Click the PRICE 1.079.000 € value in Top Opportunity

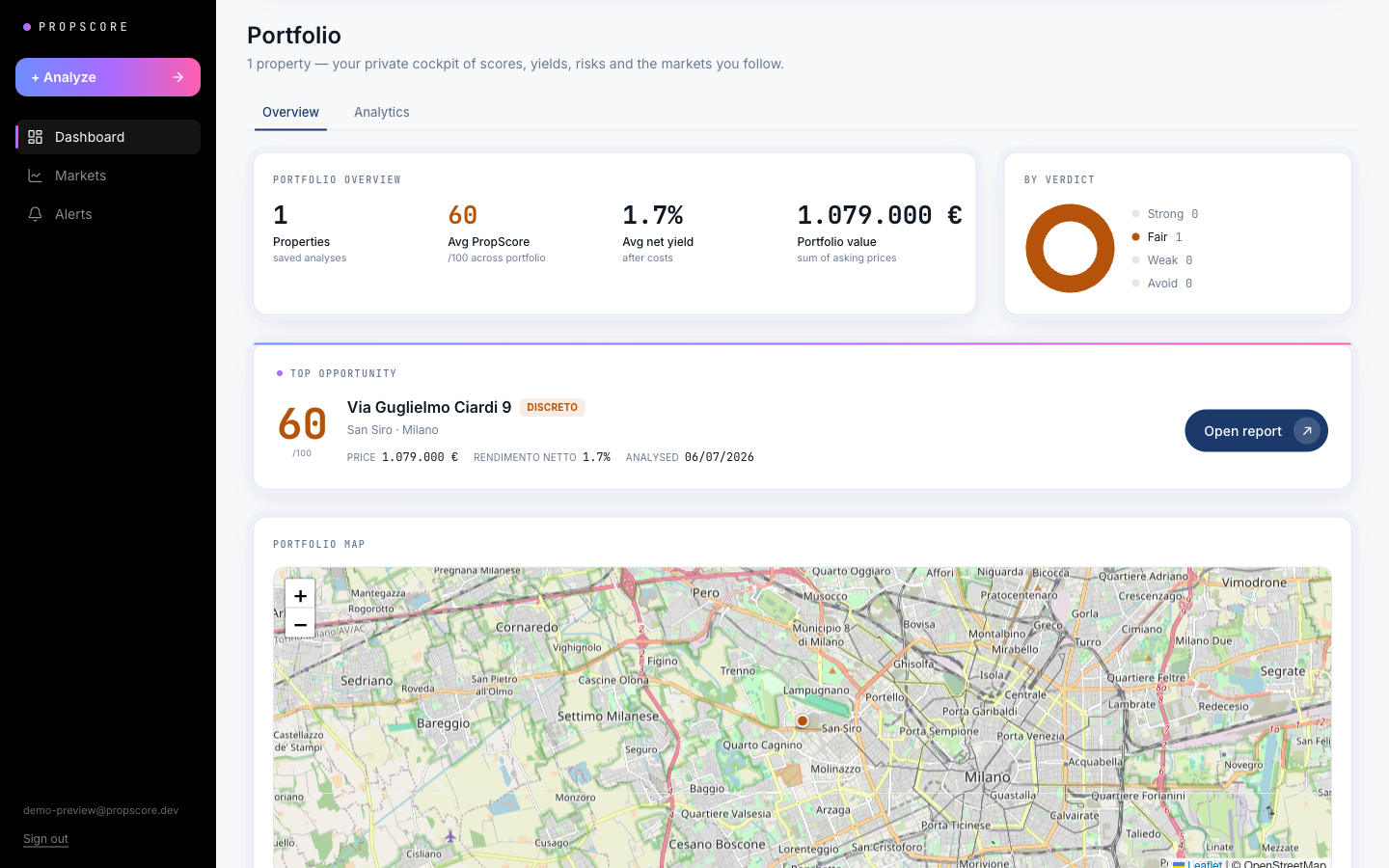point(420,457)
